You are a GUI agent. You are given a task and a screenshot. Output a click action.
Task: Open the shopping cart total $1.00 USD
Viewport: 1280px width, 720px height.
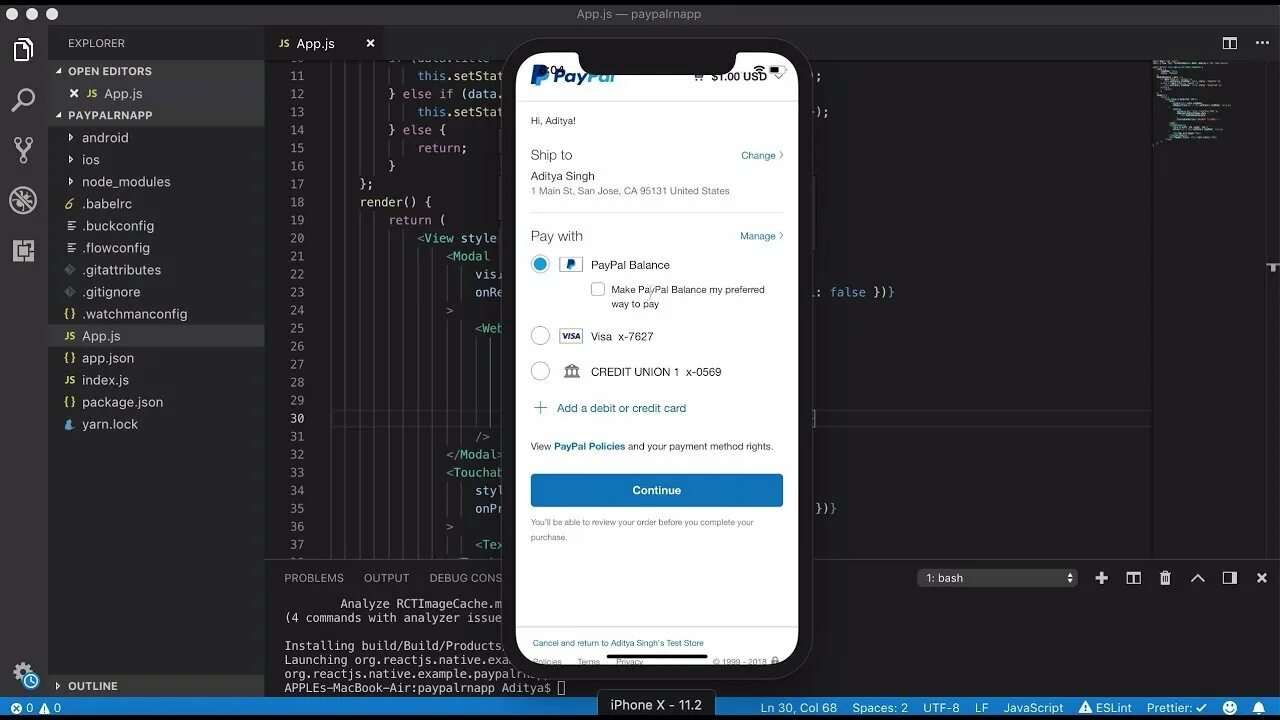pos(739,76)
